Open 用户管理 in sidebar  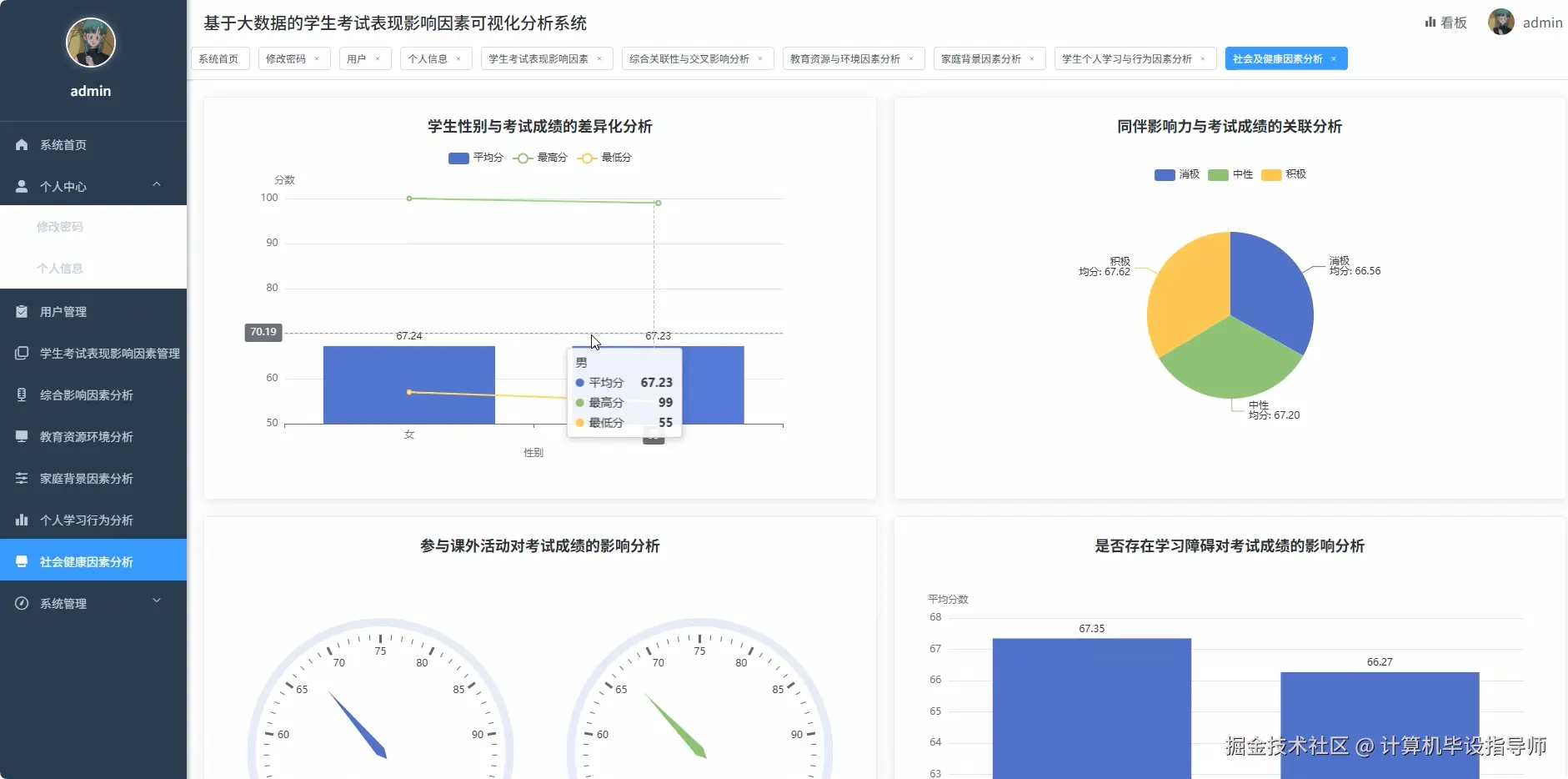tap(93, 312)
